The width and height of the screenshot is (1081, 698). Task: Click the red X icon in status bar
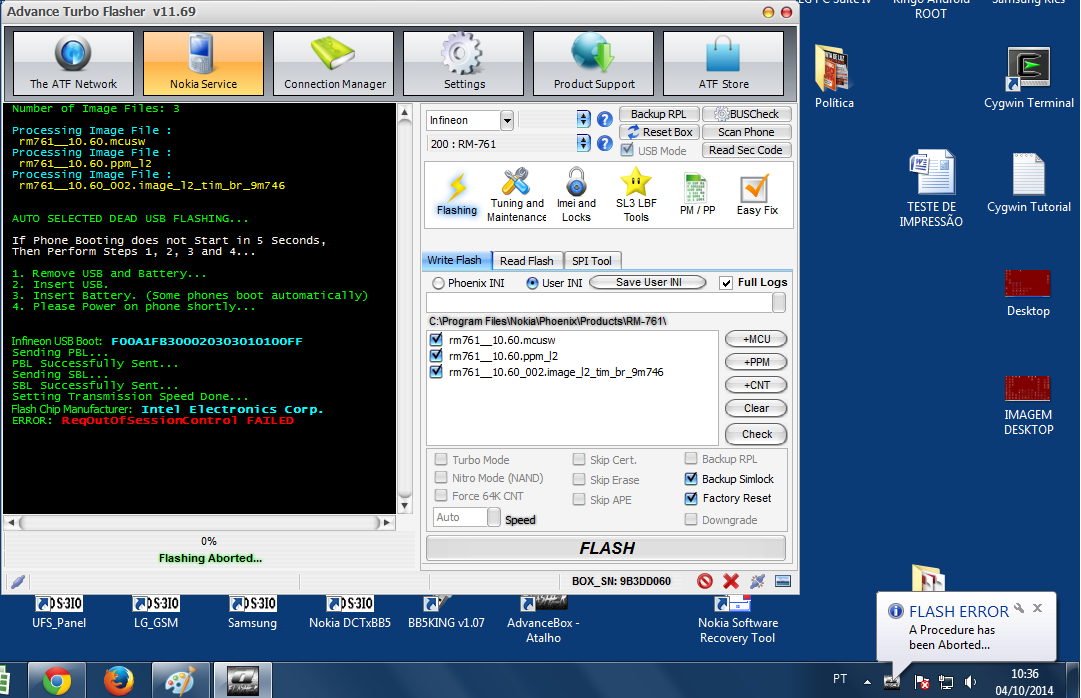pos(731,581)
